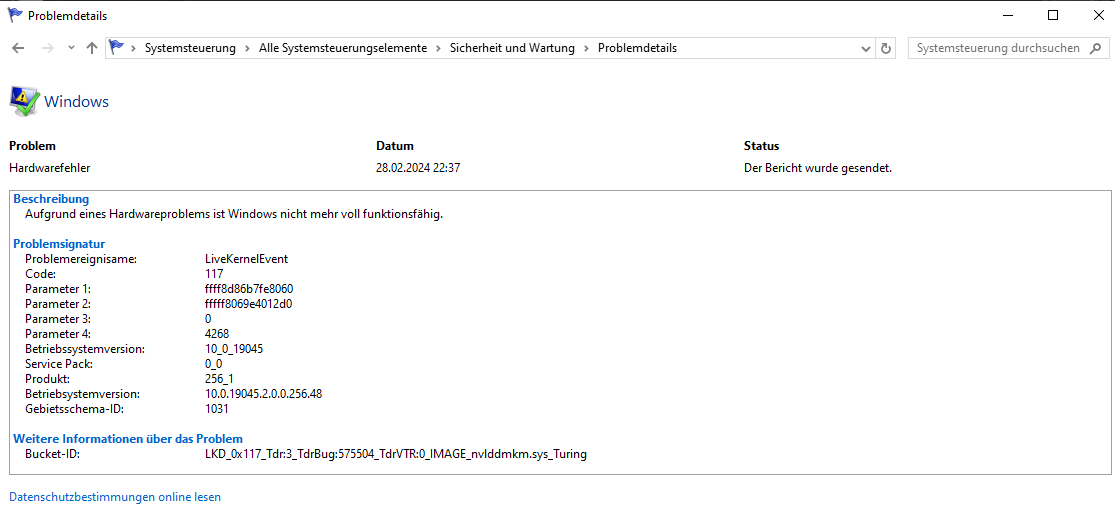Minimize the Problemdetails window
The image size is (1115, 514).
[x=1008, y=15]
